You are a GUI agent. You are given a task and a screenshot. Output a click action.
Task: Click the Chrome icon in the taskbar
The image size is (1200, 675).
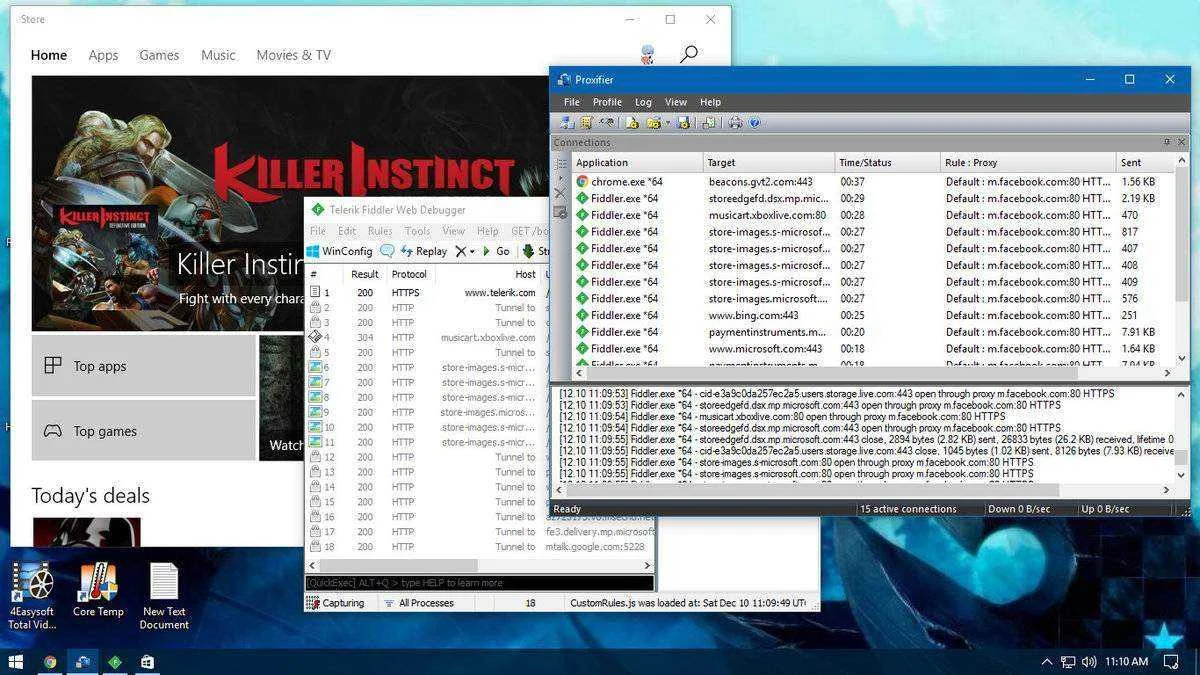point(50,662)
